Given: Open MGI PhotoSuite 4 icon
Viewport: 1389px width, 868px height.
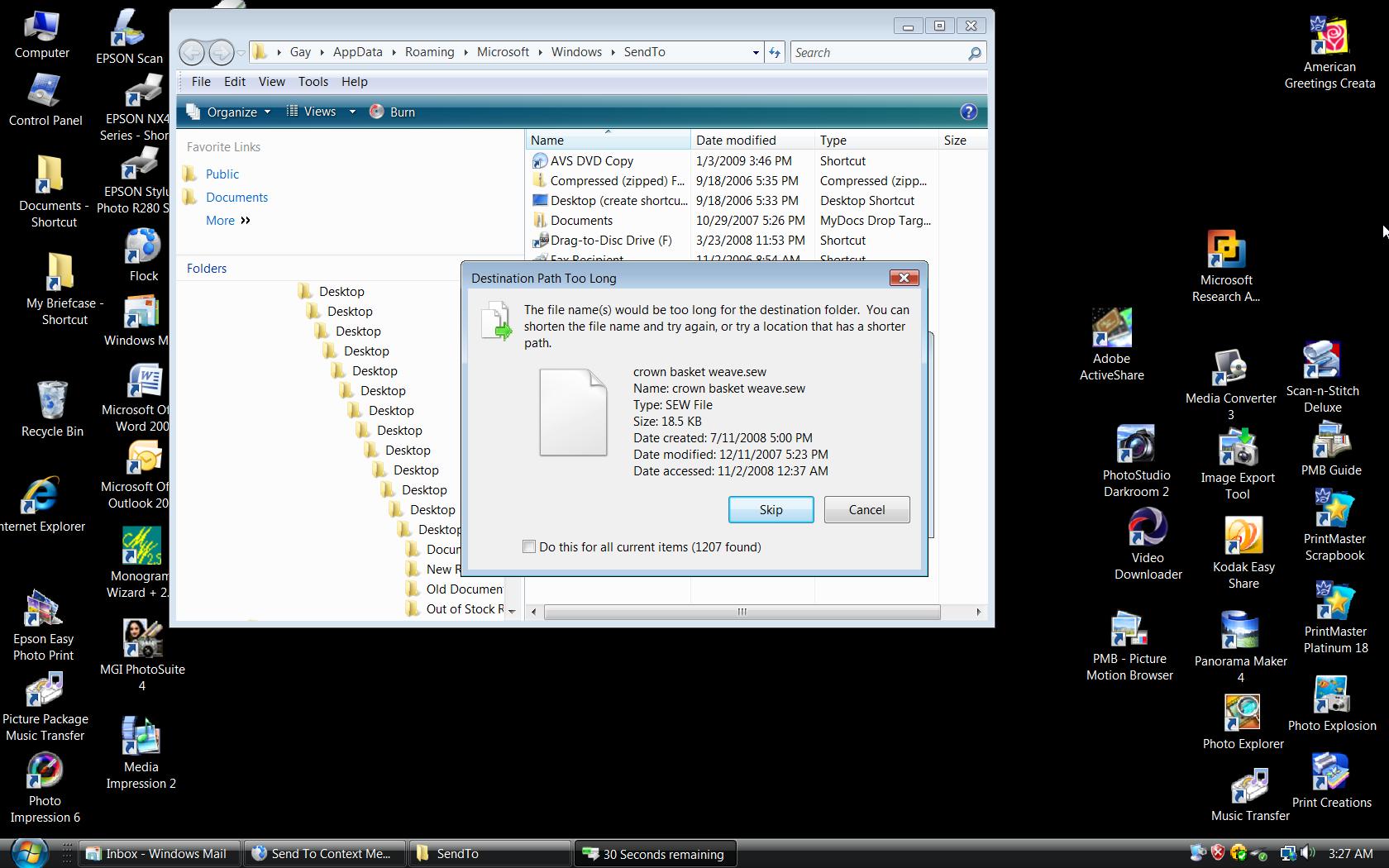Looking at the screenshot, I should (x=142, y=655).
